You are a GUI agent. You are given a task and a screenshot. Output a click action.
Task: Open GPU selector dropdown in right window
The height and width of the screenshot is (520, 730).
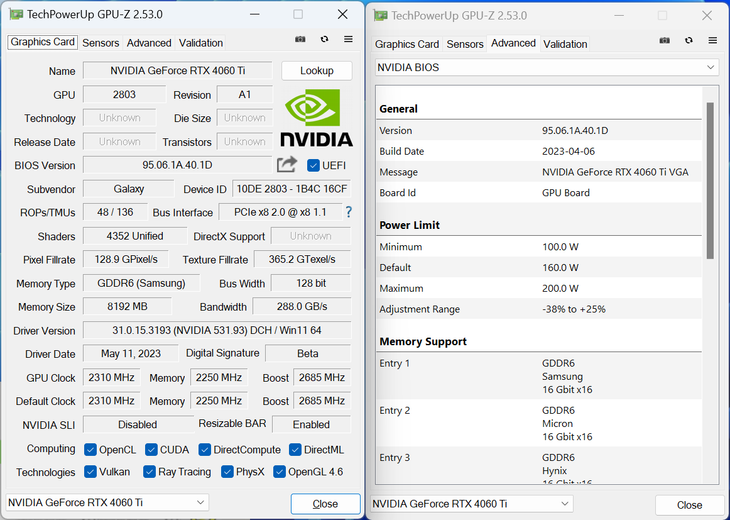pyautogui.click(x=472, y=504)
